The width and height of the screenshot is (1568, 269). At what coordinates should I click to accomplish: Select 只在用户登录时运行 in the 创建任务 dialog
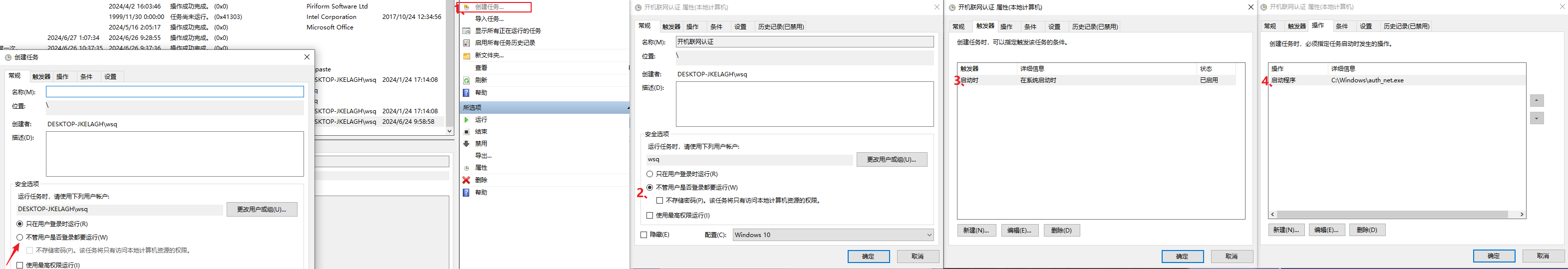click(x=19, y=224)
